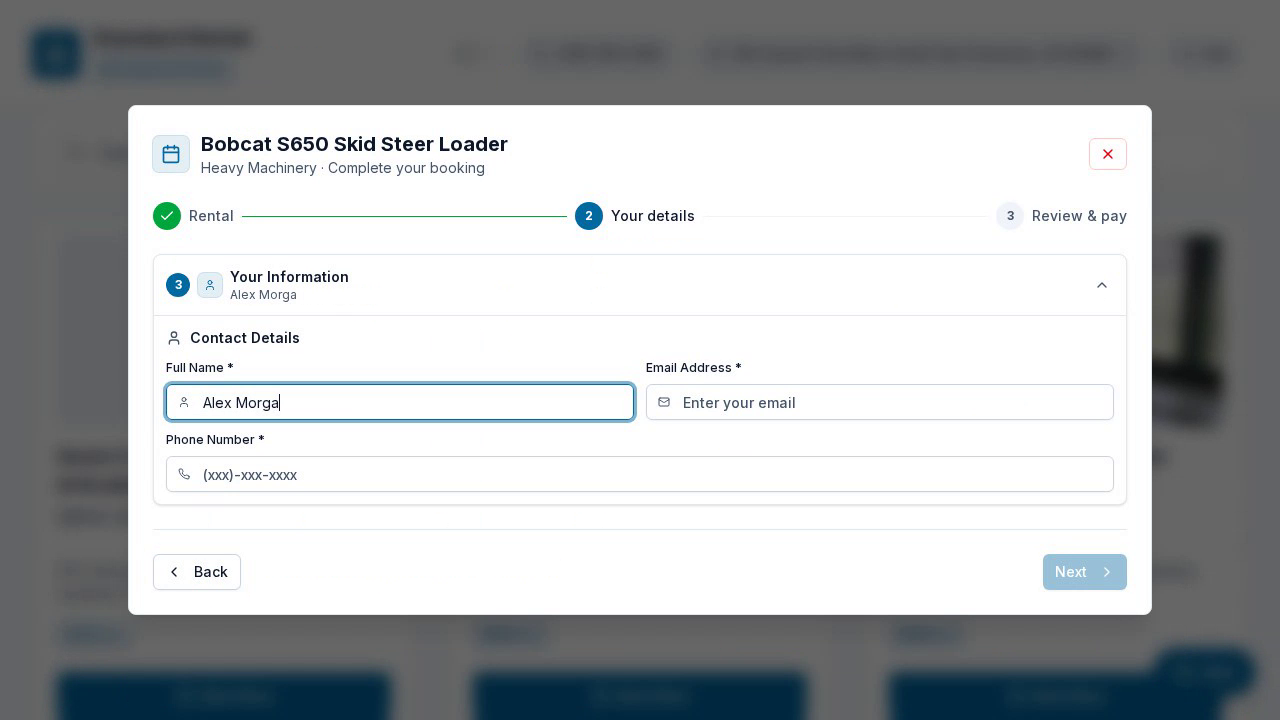Click the calendar icon beside Bobcat S650 title
The height and width of the screenshot is (720, 1280).
point(171,154)
